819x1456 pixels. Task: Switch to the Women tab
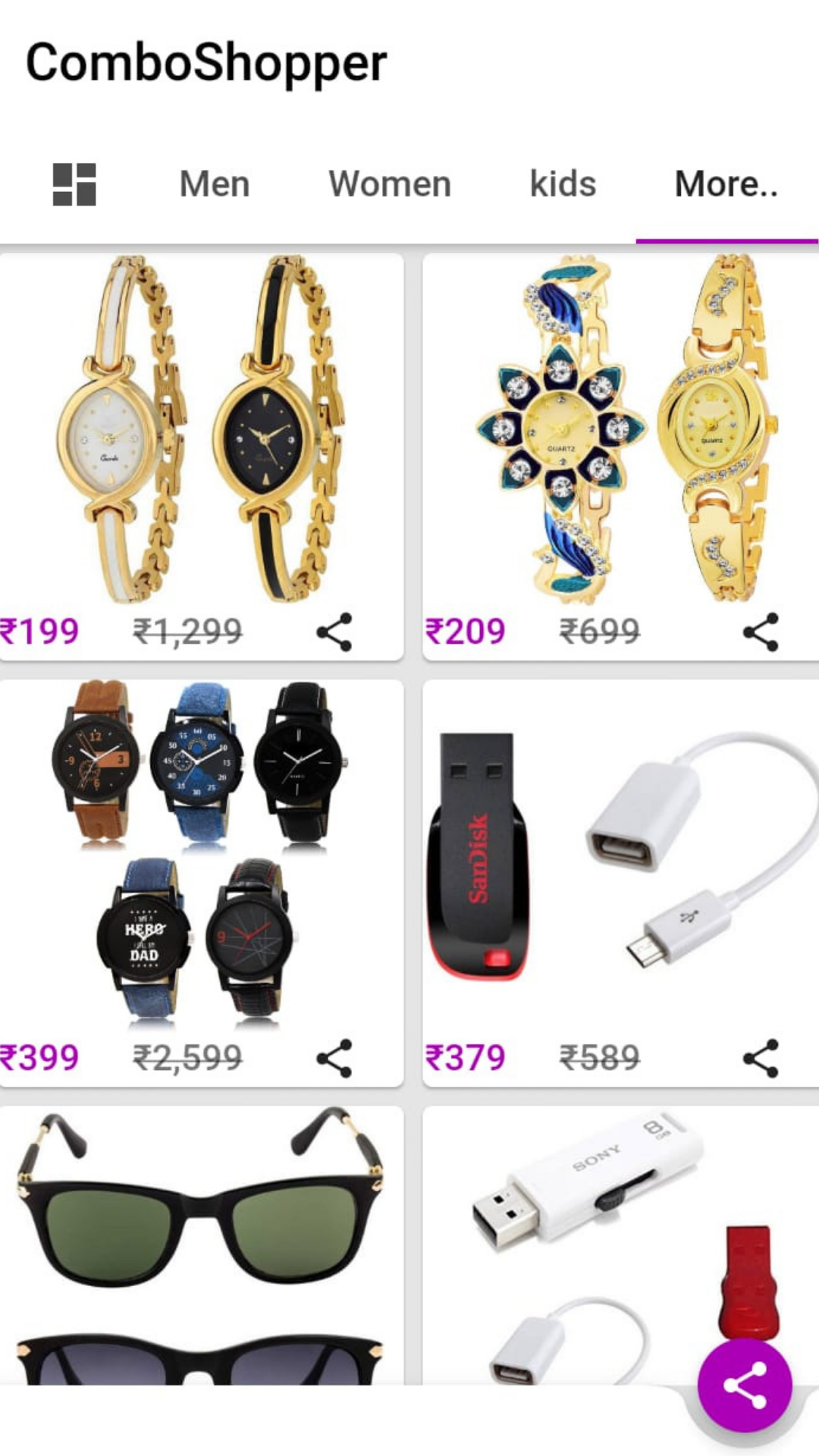click(x=390, y=184)
